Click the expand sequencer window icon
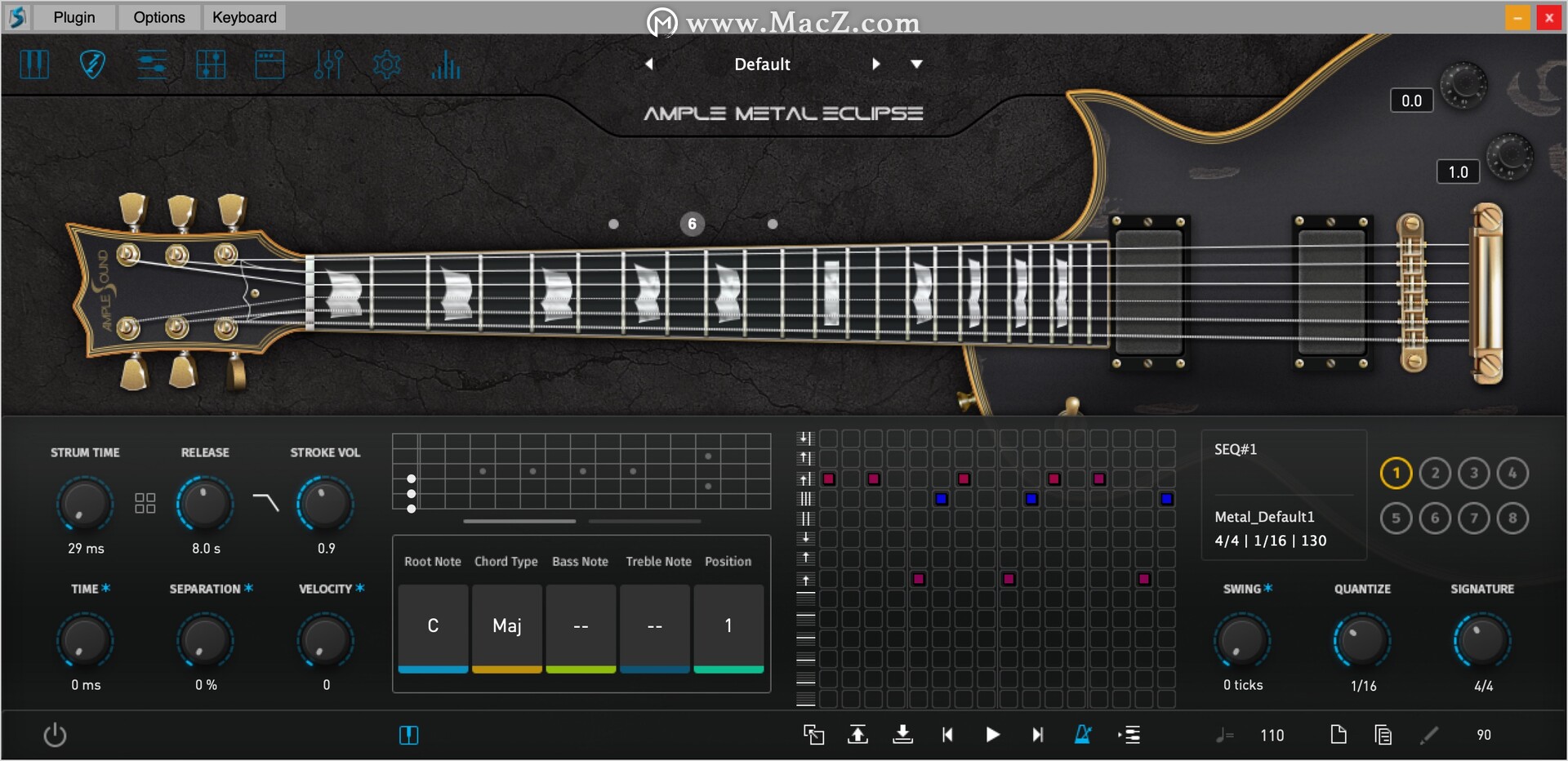The image size is (1568, 761). click(x=813, y=735)
